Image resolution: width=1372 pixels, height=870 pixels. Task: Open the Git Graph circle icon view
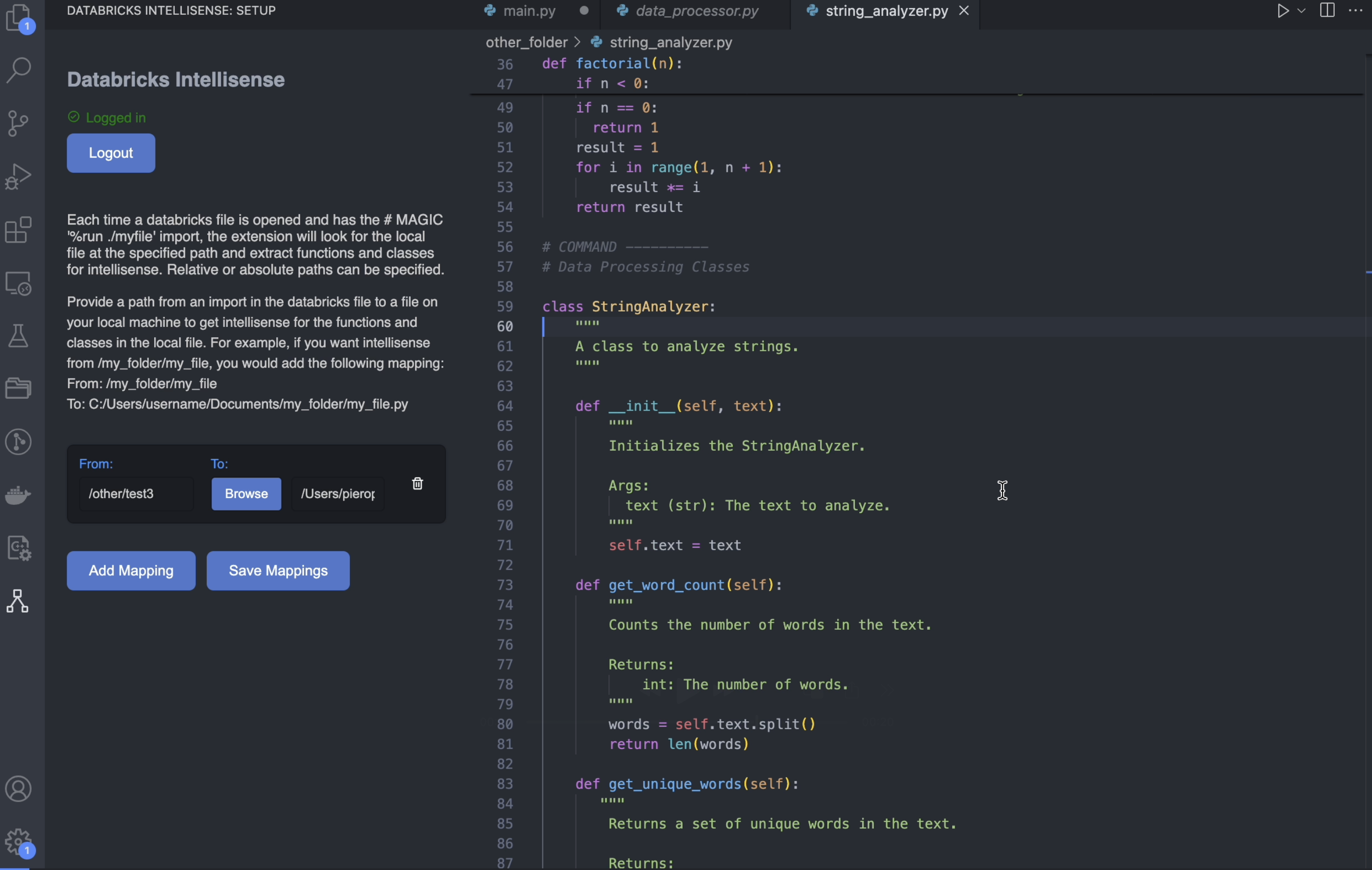[19, 442]
